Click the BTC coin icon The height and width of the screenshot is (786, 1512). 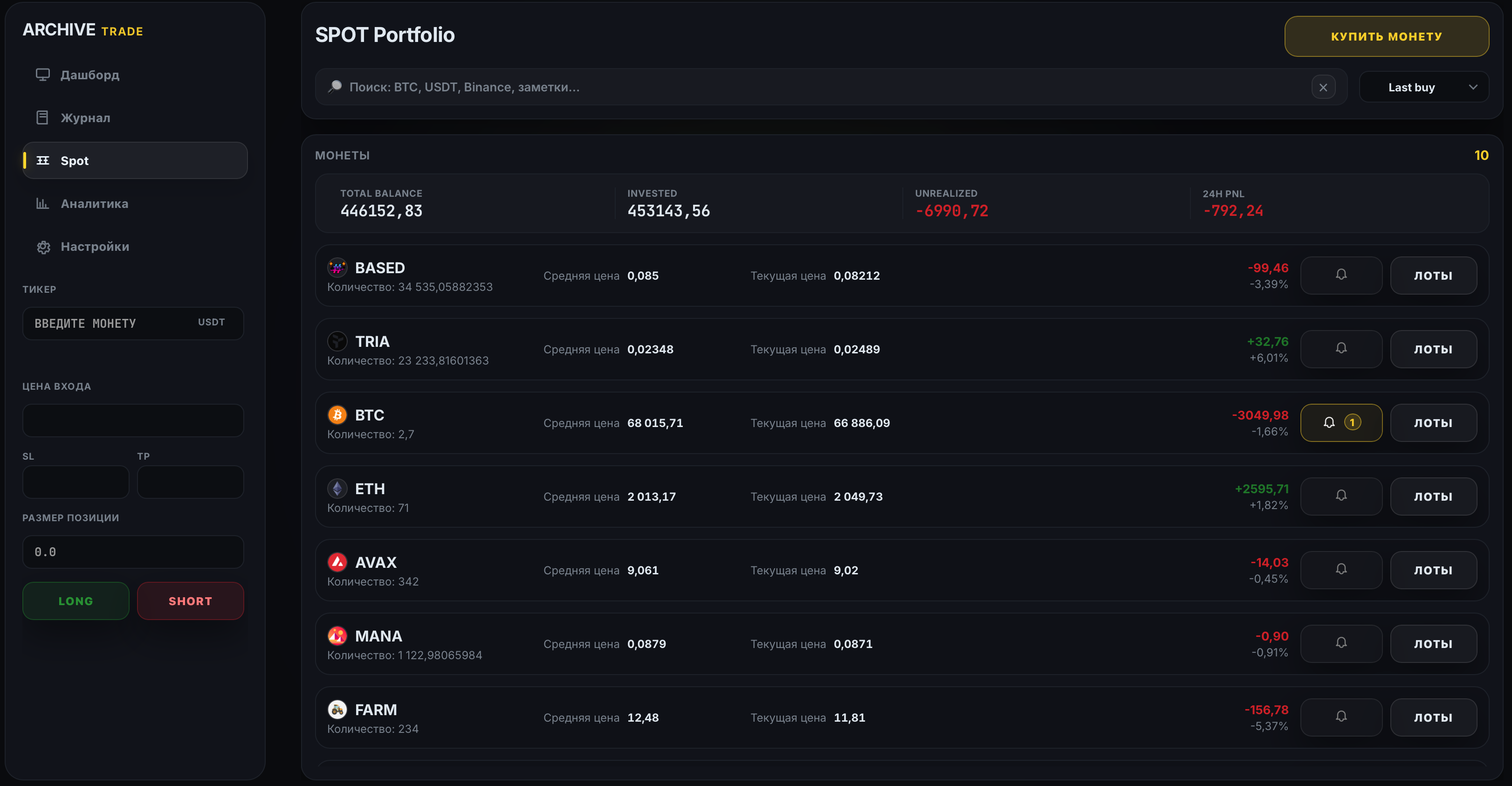337,415
